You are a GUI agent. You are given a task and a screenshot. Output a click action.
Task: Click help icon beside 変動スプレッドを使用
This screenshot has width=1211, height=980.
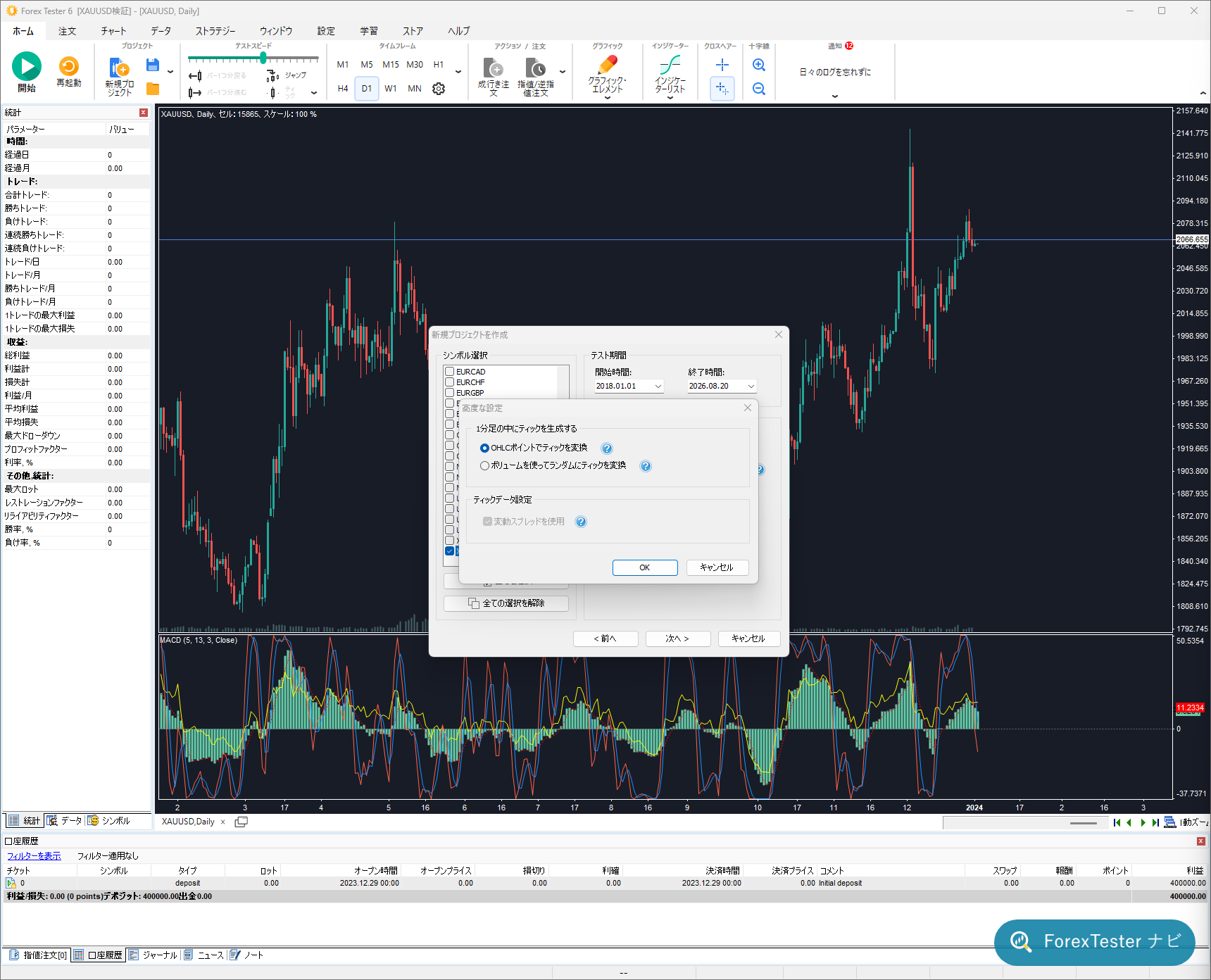click(581, 522)
